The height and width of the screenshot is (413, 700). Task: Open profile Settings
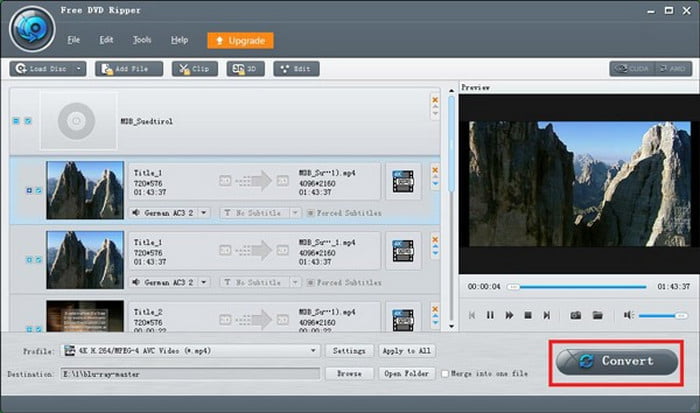tap(349, 351)
